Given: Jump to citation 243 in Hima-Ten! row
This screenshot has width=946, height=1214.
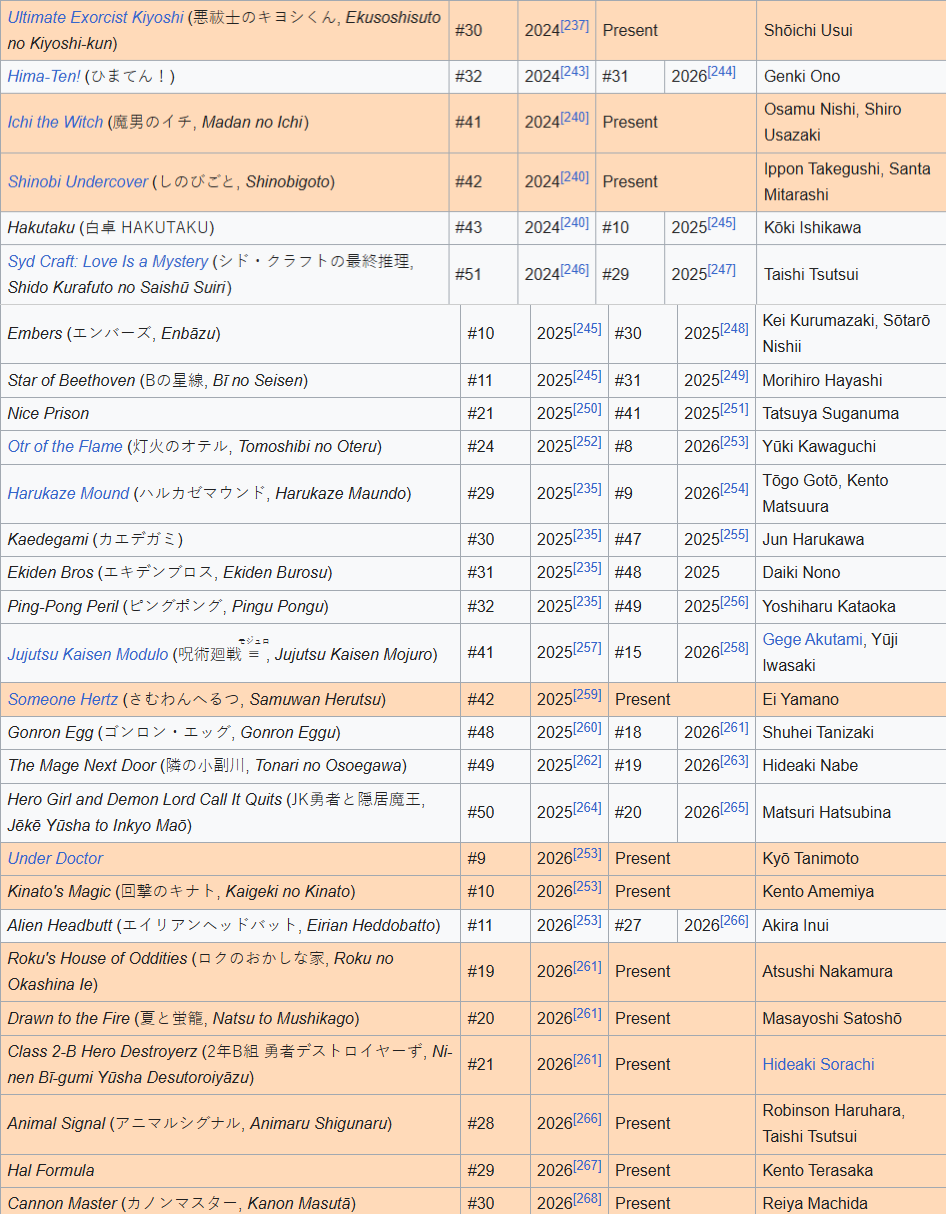Looking at the screenshot, I should (x=574, y=71).
